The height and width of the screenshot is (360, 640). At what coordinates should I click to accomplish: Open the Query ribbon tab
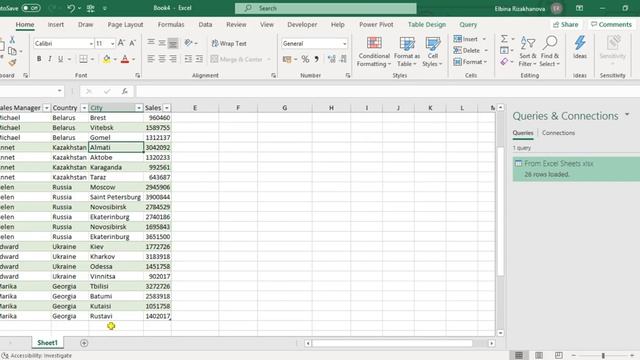(468, 24)
